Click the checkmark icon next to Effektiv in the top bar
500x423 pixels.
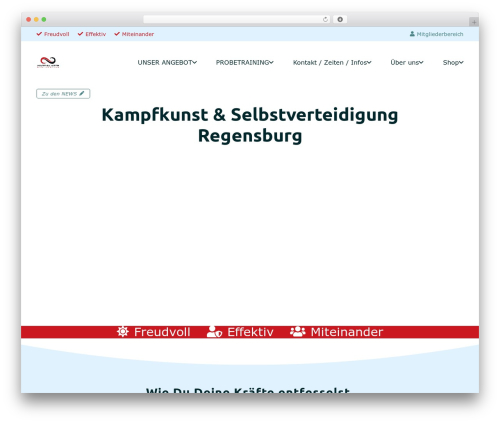coord(80,34)
